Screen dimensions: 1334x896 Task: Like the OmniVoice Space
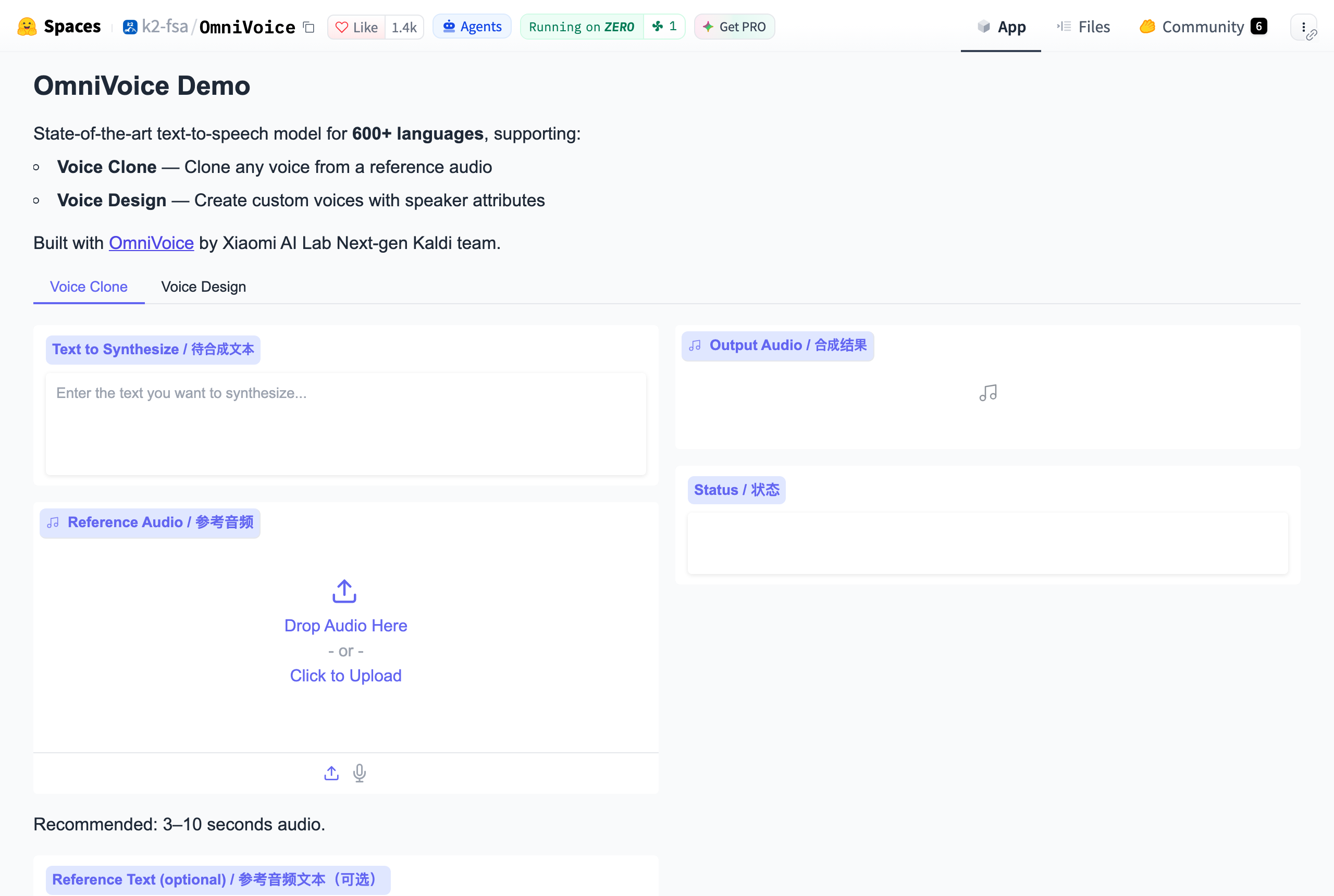[356, 27]
